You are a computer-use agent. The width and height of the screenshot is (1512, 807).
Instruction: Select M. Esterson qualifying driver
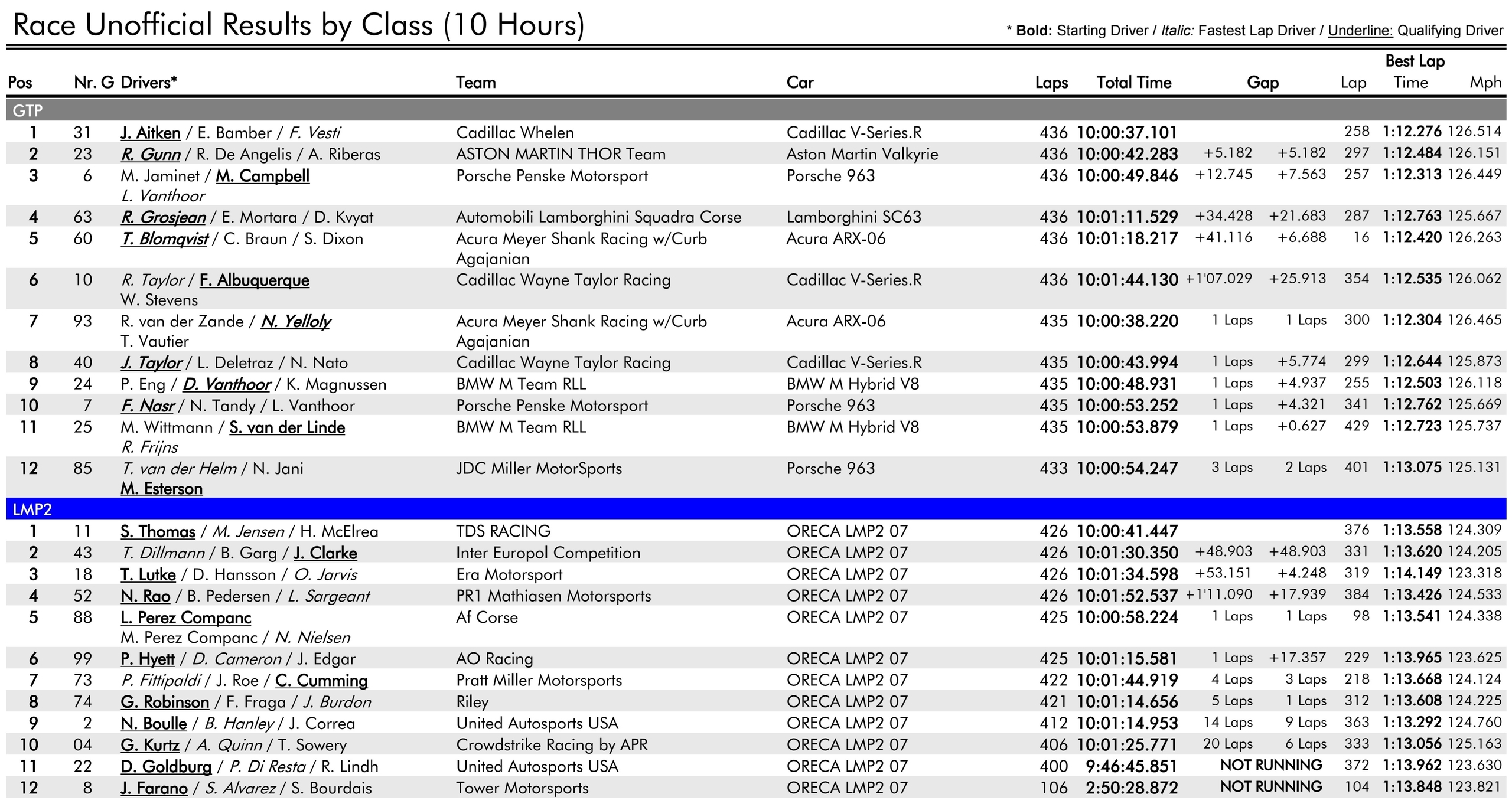tap(161, 489)
